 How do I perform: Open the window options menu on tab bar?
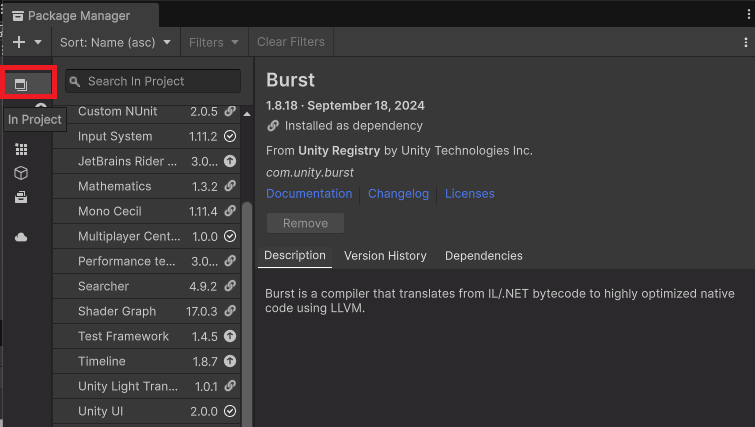point(749,14)
